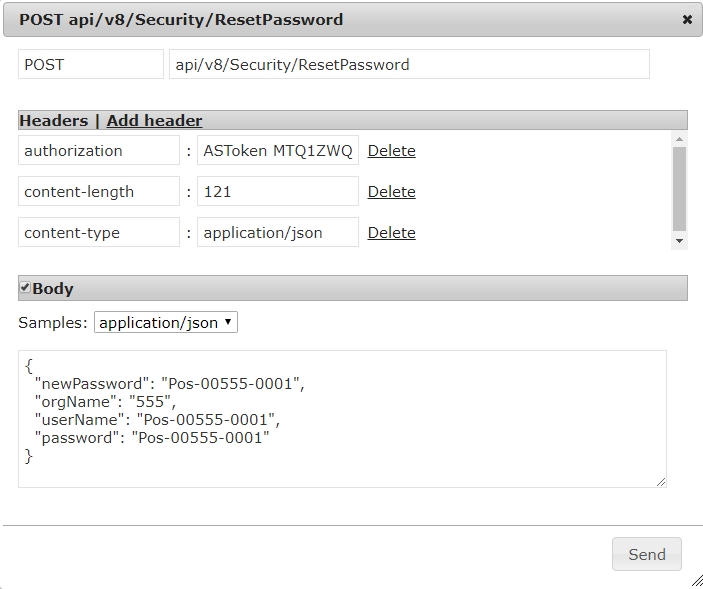Open the Samples application/json dropdown
The width and height of the screenshot is (703, 589).
165,322
